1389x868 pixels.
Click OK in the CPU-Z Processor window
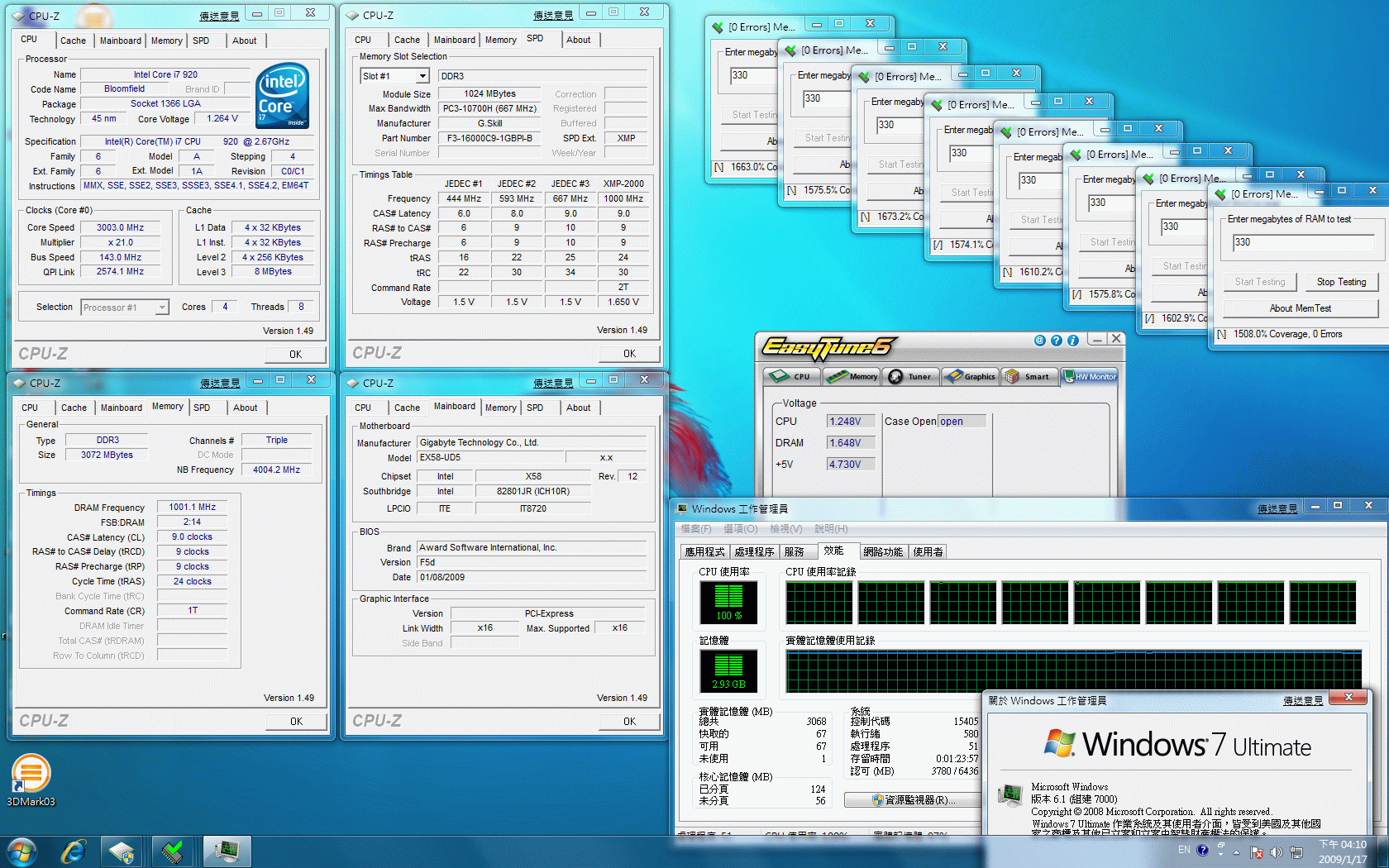[295, 355]
